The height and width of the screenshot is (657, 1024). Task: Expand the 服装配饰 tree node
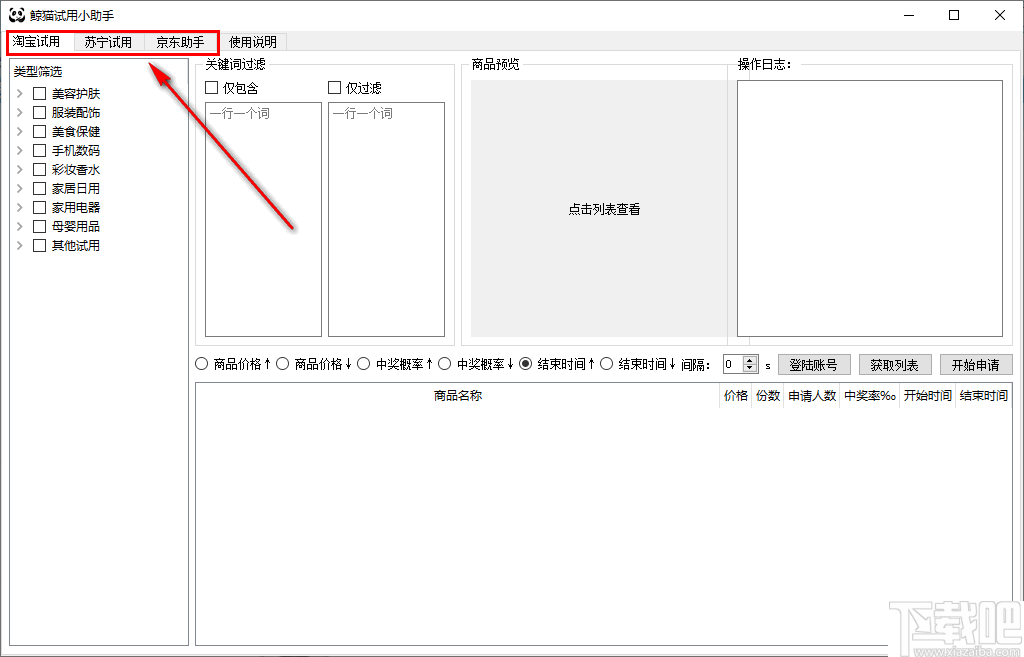[20, 112]
